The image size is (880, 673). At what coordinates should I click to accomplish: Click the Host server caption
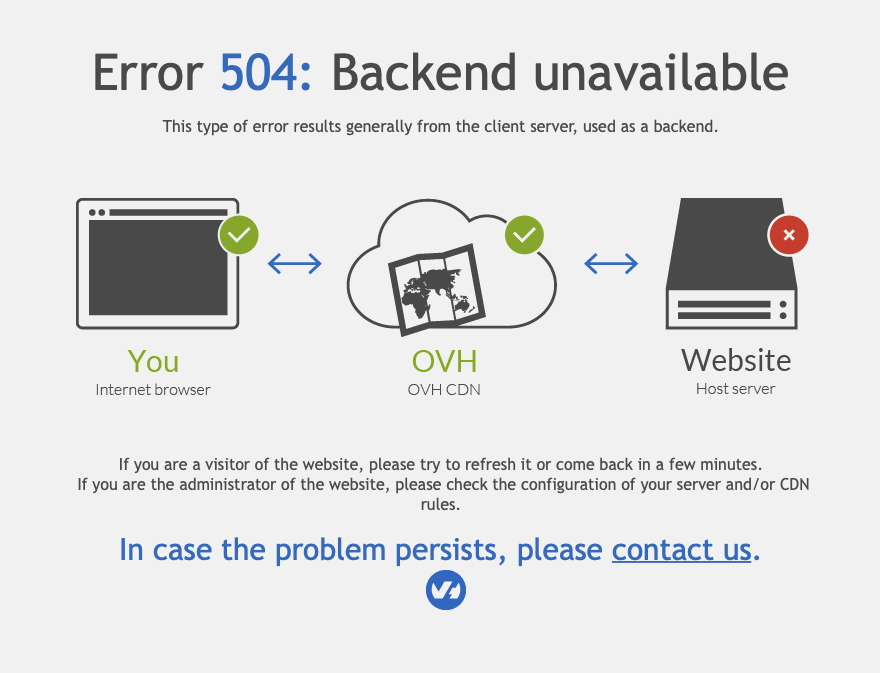tap(735, 388)
